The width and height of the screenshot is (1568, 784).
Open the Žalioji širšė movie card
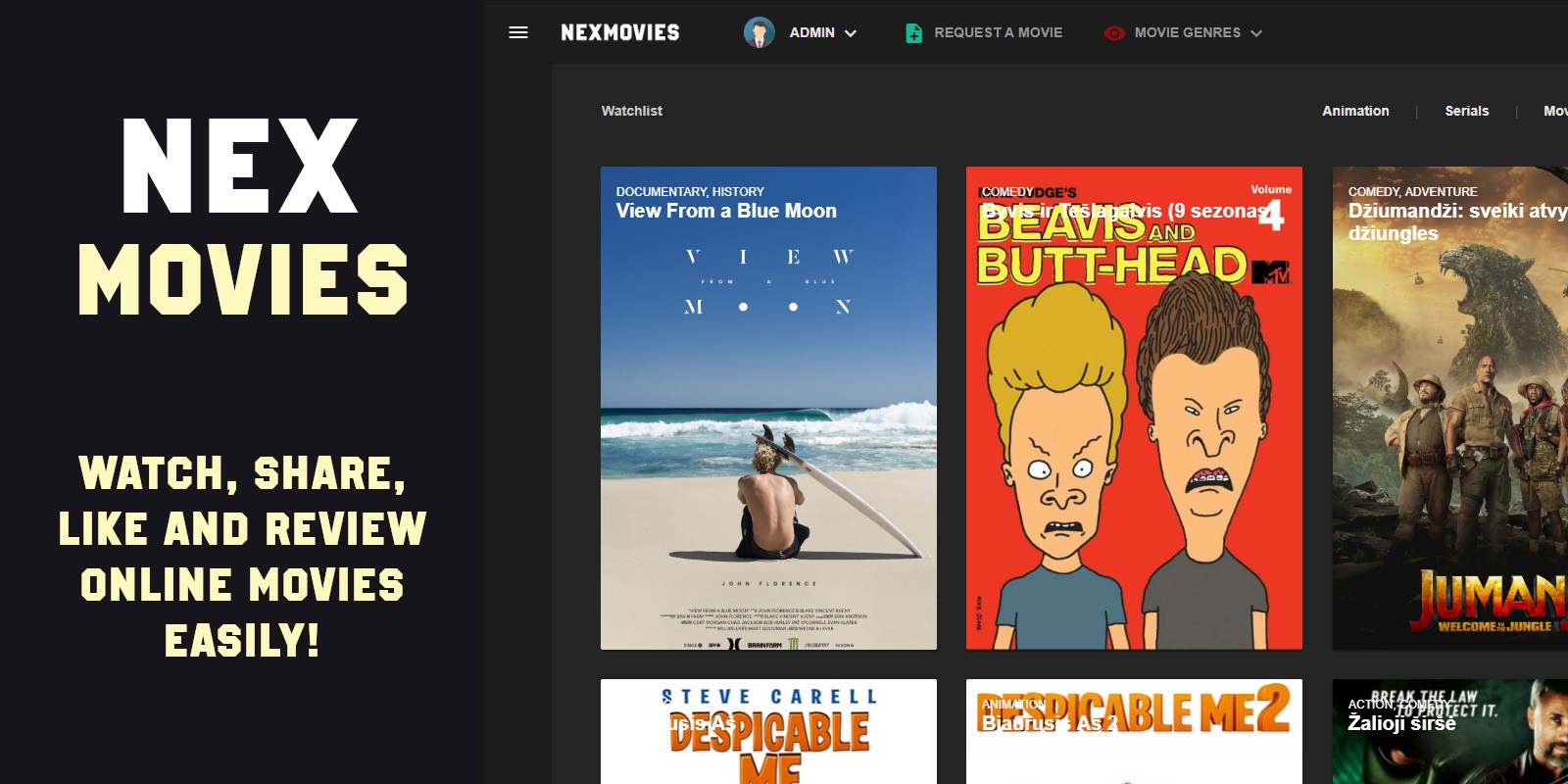click(1450, 731)
